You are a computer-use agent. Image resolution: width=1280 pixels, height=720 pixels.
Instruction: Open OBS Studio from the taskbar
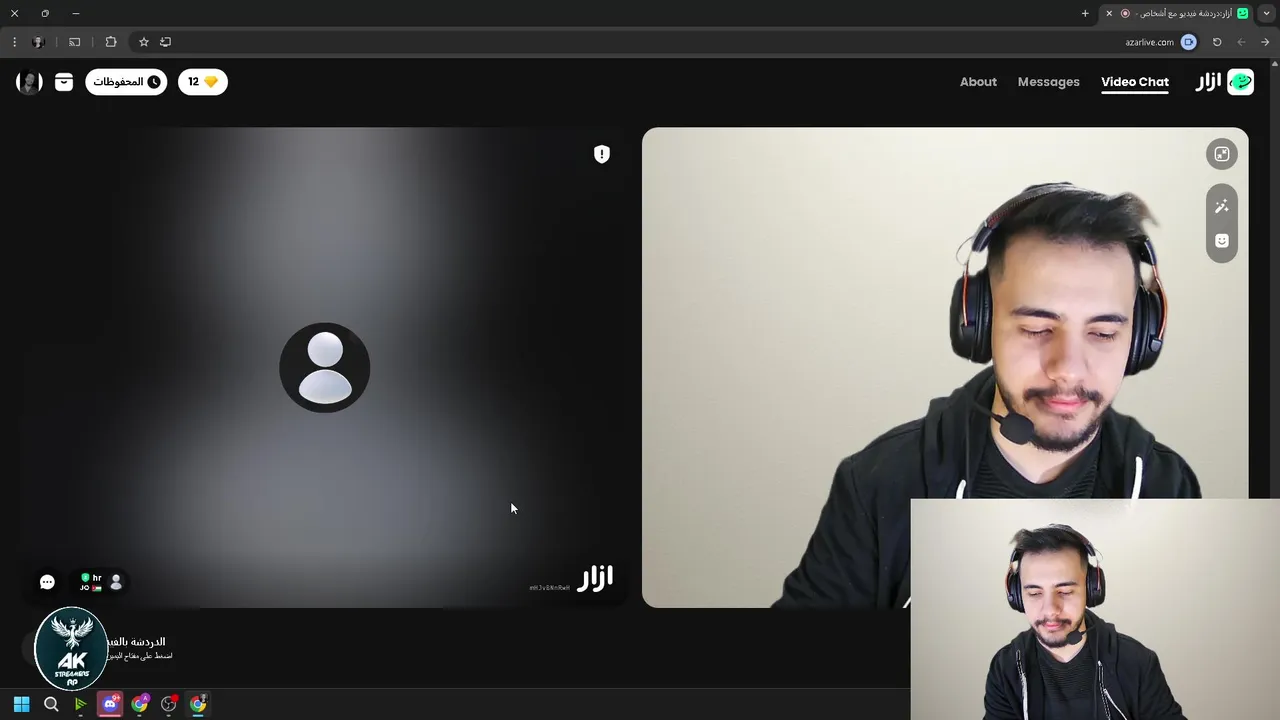[169, 704]
